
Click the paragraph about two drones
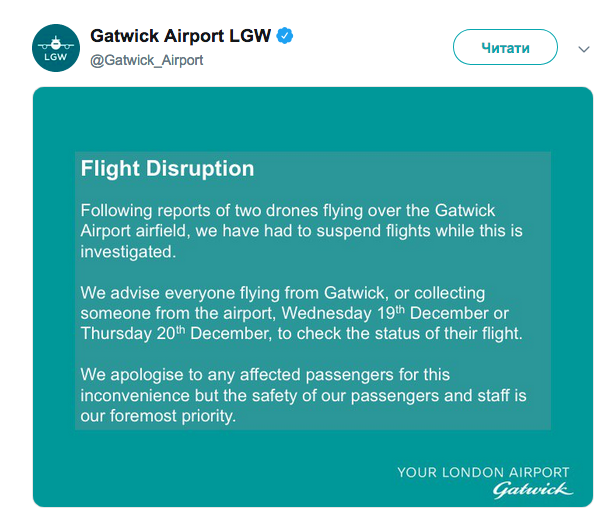click(300, 231)
